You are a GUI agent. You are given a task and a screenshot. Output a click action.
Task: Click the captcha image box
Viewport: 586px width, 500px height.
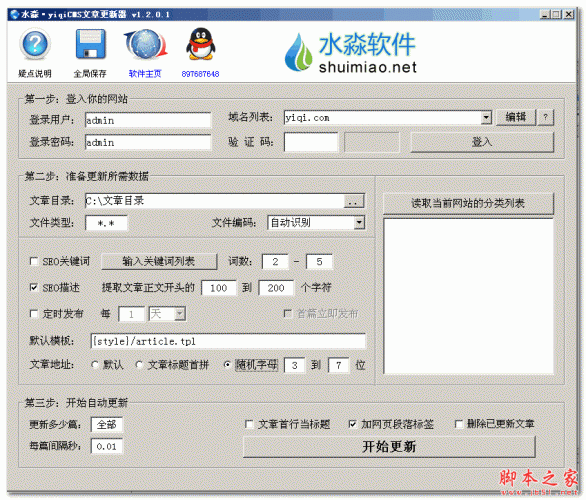(372, 142)
